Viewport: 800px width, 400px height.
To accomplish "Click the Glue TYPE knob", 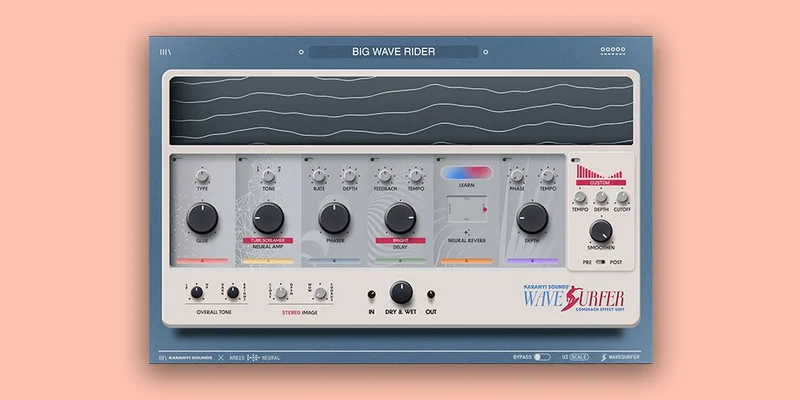I will tap(202, 177).
